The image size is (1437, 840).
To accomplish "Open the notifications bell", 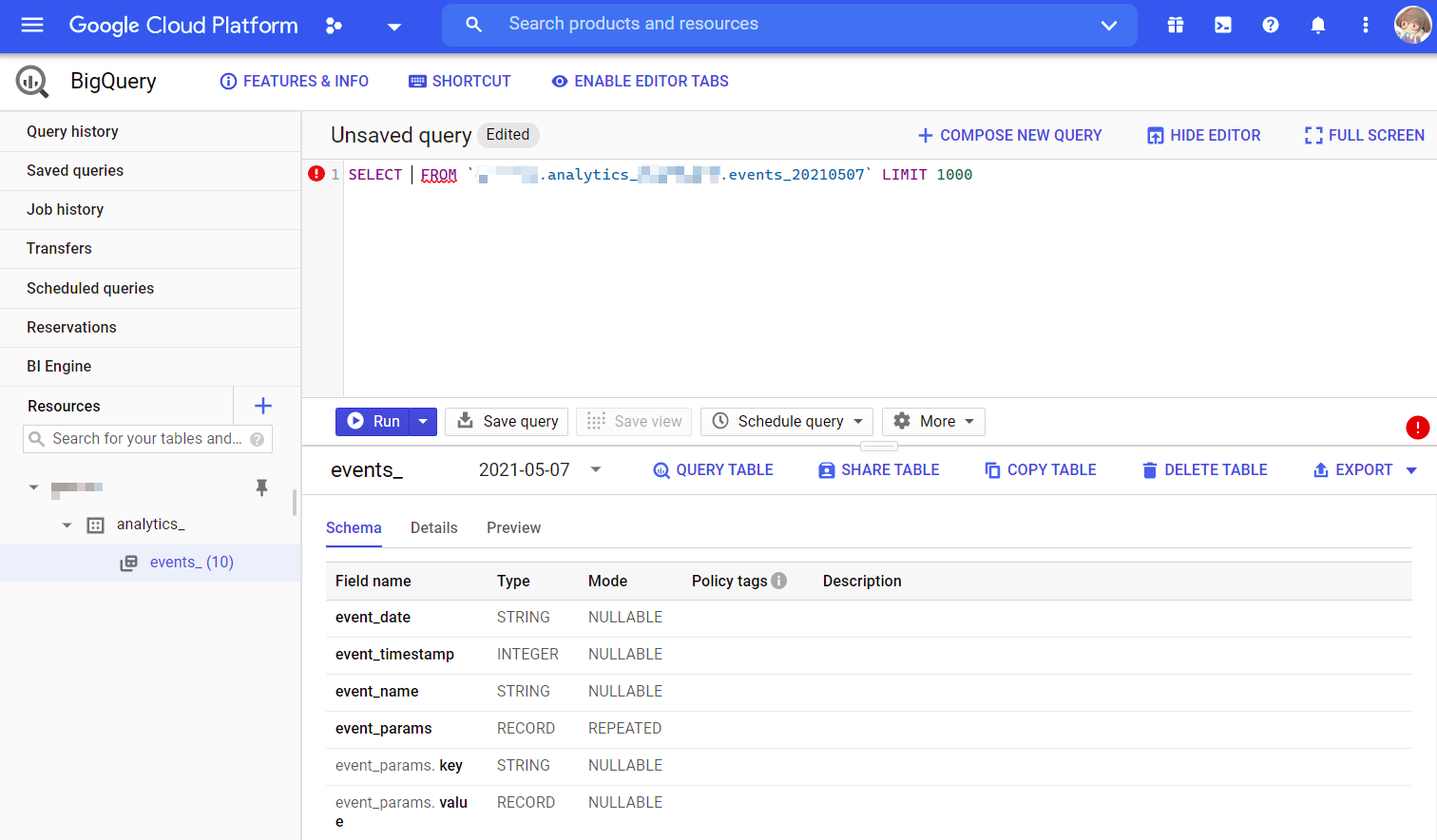I will (x=1318, y=26).
